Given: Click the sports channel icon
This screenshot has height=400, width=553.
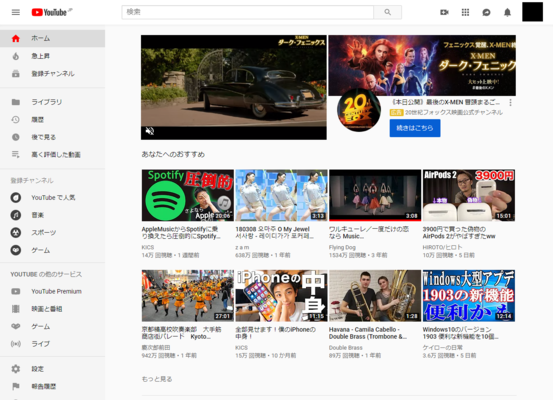Looking at the screenshot, I should click(16, 232).
